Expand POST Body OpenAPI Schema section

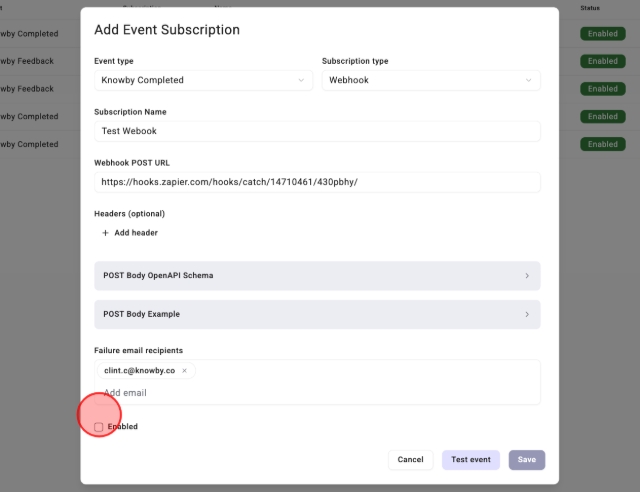(x=317, y=276)
